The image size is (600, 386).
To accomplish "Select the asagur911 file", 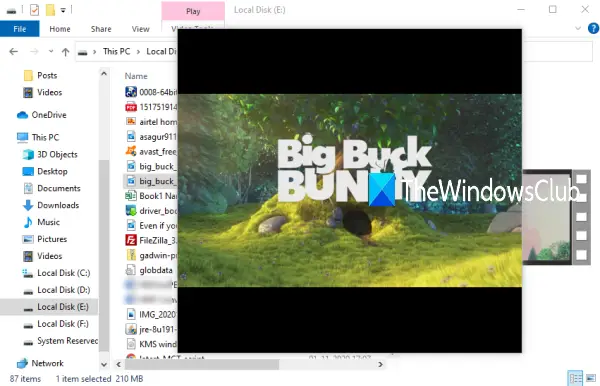I will 151,137.
